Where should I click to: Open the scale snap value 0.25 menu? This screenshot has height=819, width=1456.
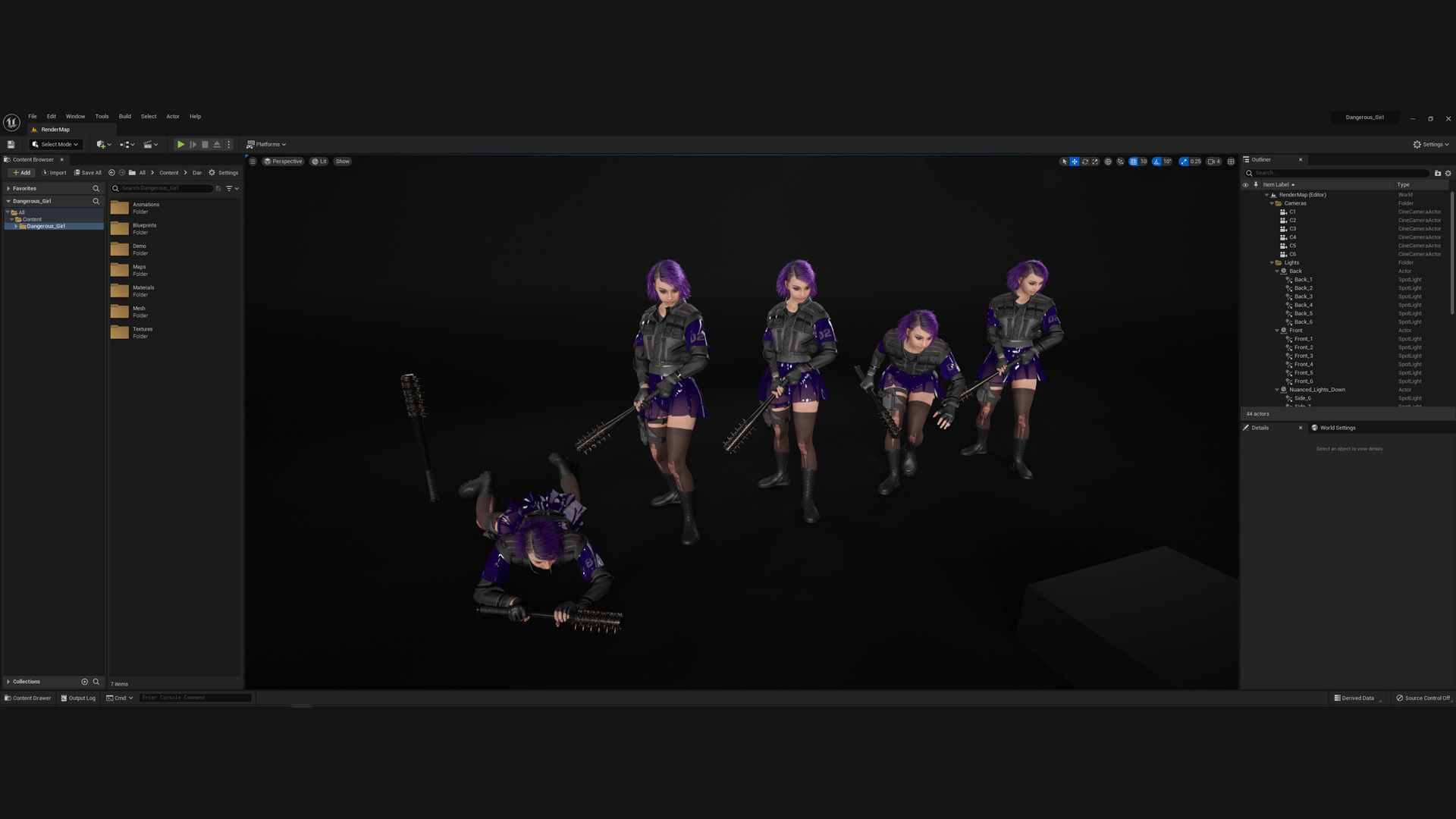pyautogui.click(x=1196, y=162)
